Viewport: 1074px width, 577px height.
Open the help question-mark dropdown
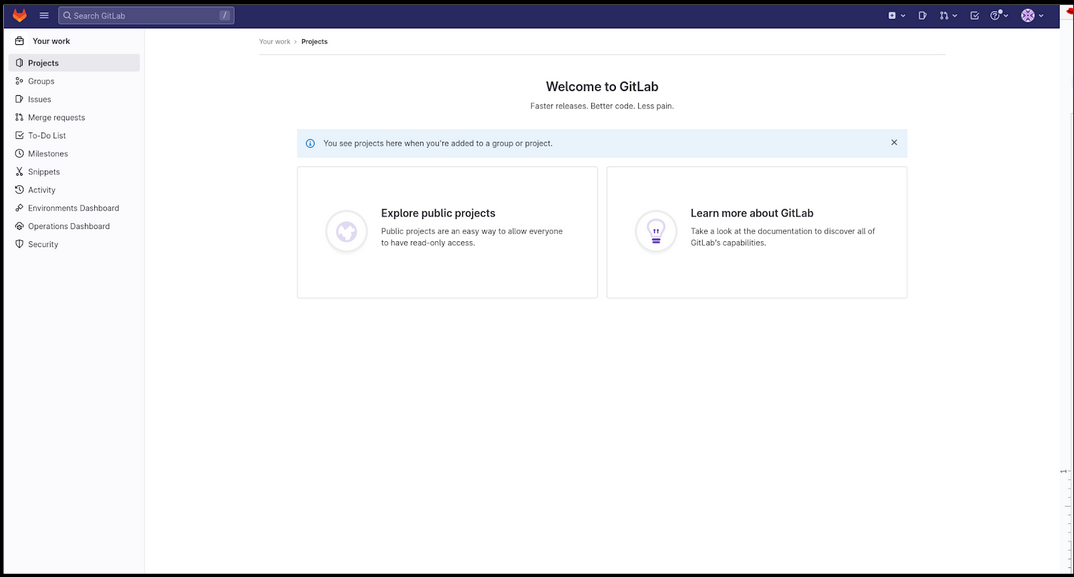pyautogui.click(x=999, y=15)
